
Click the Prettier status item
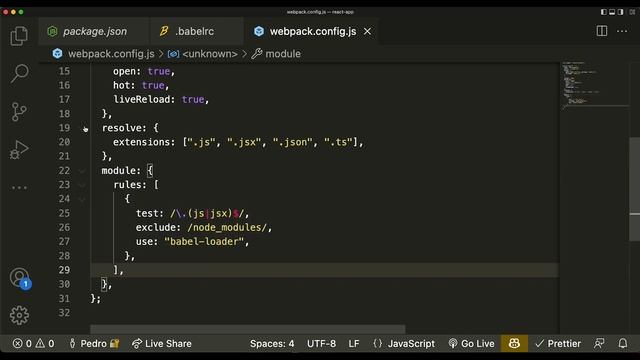558,344
